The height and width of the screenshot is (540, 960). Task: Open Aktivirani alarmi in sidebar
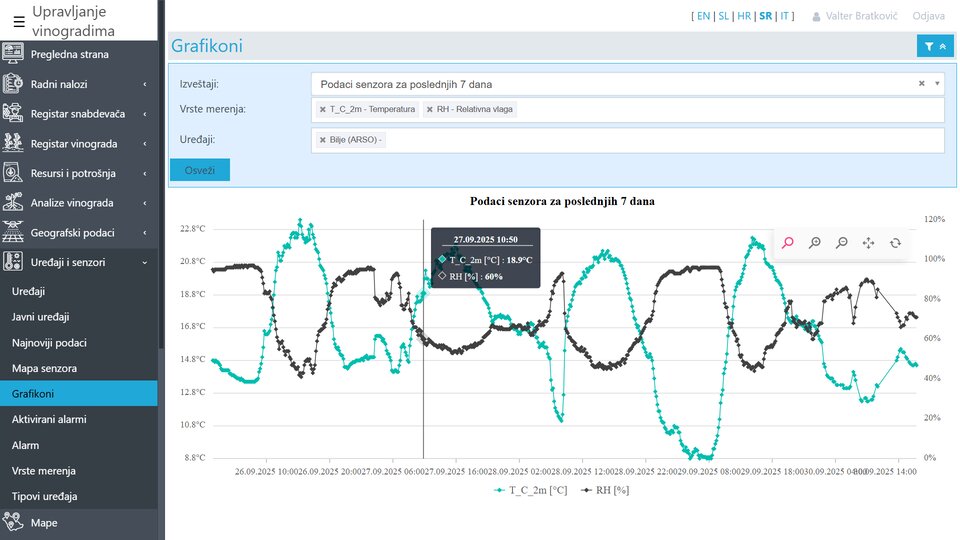click(x=49, y=419)
